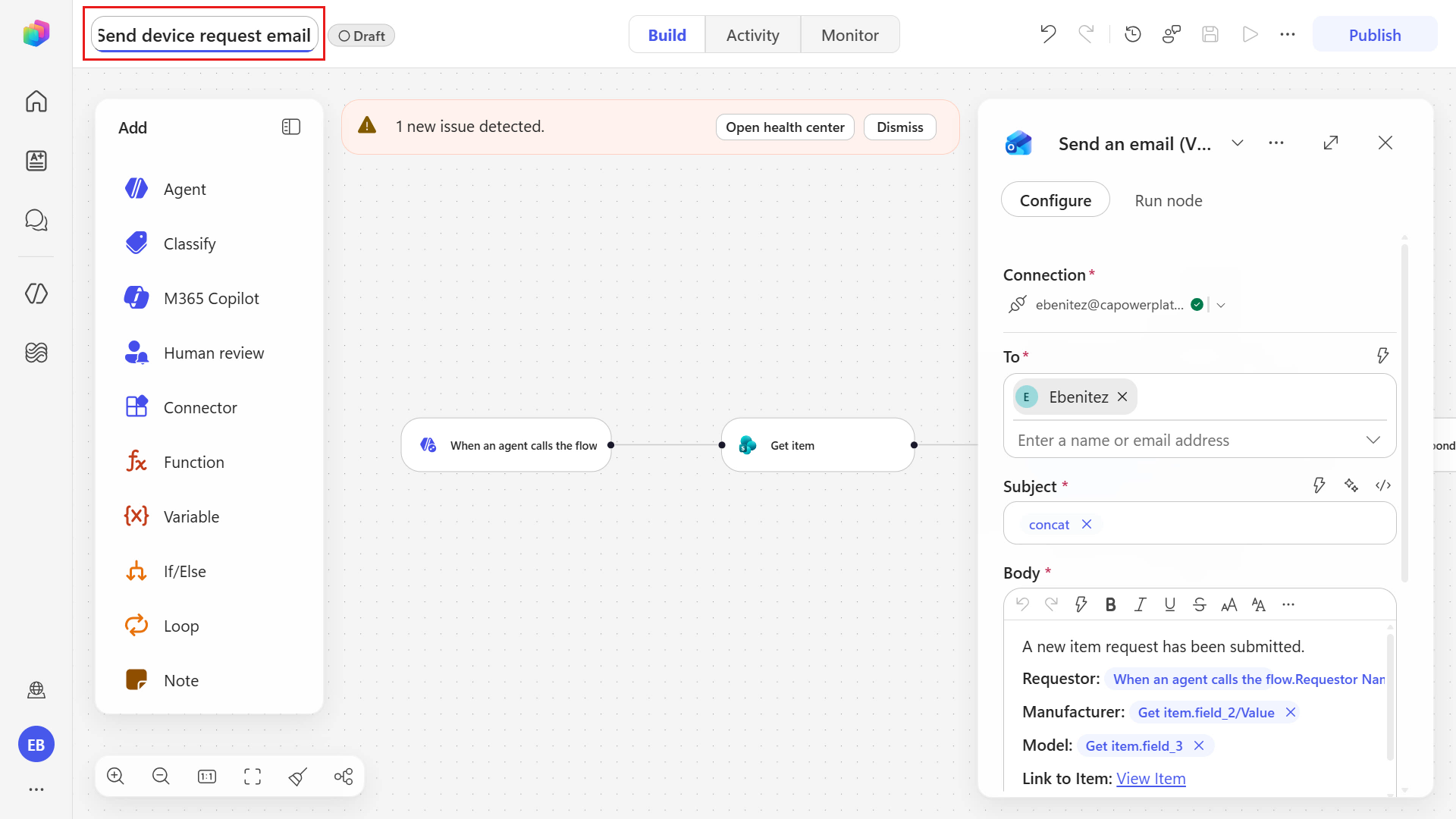Select the Configure tab
Screen dimensions: 1456x819
(x=1056, y=200)
